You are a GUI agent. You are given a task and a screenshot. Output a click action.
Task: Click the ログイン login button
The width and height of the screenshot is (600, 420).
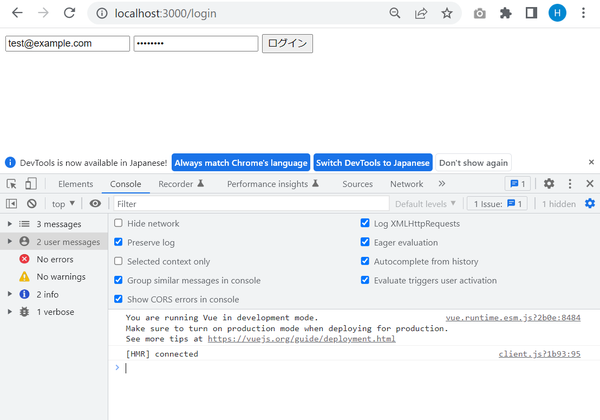coord(287,43)
